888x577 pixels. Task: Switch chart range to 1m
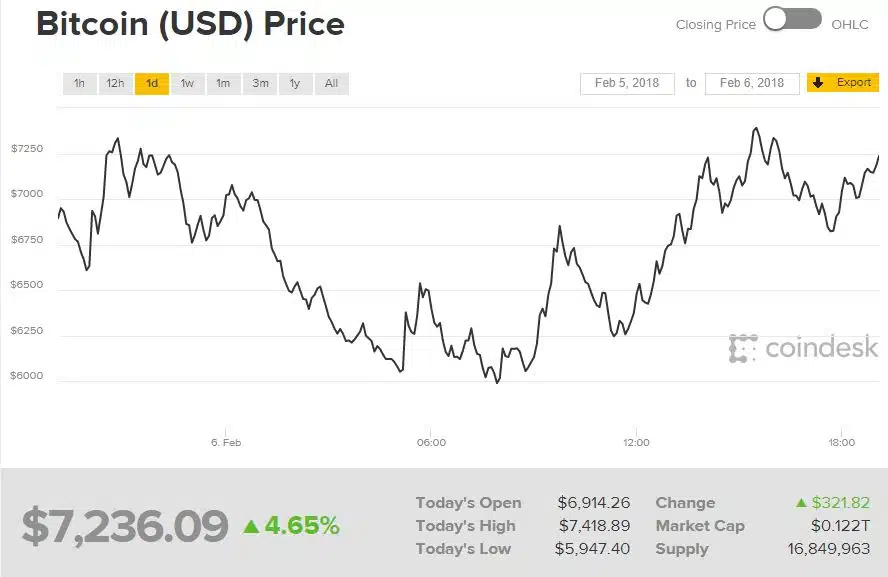[x=224, y=84]
